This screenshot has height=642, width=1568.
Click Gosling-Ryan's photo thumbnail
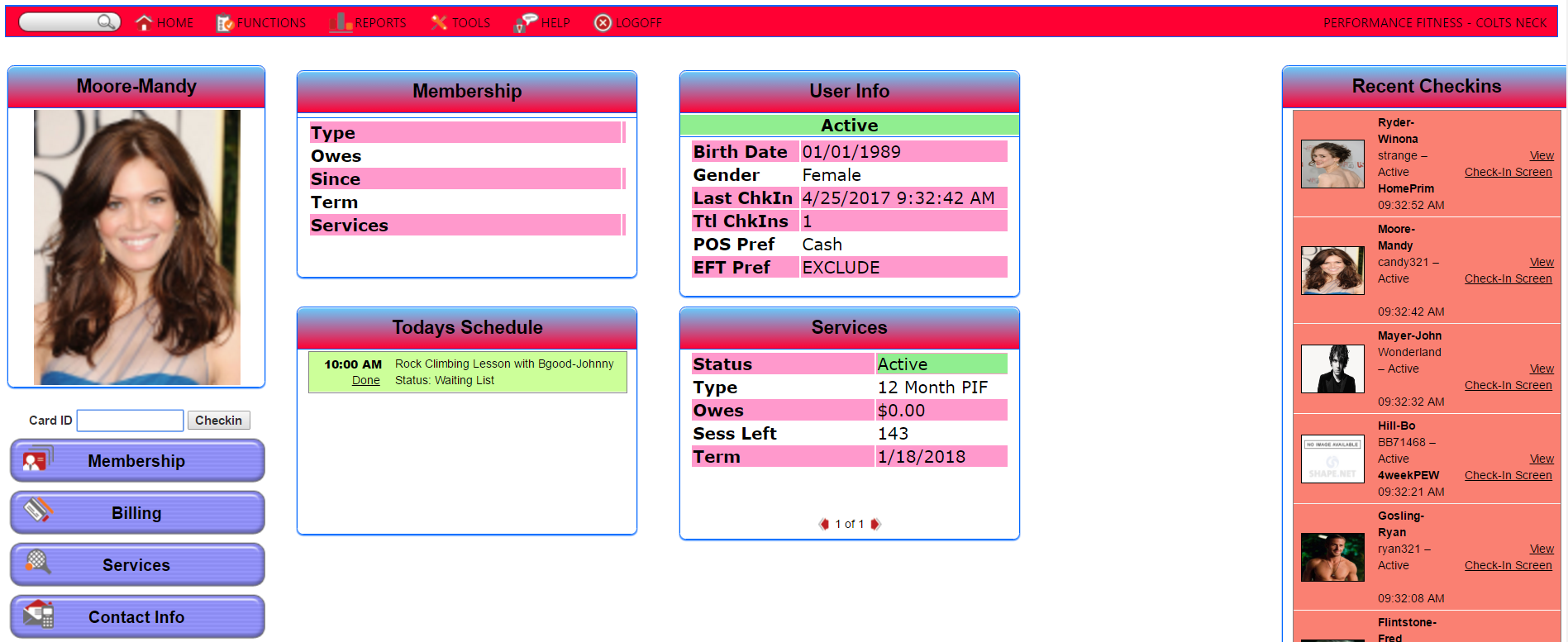[x=1332, y=557]
